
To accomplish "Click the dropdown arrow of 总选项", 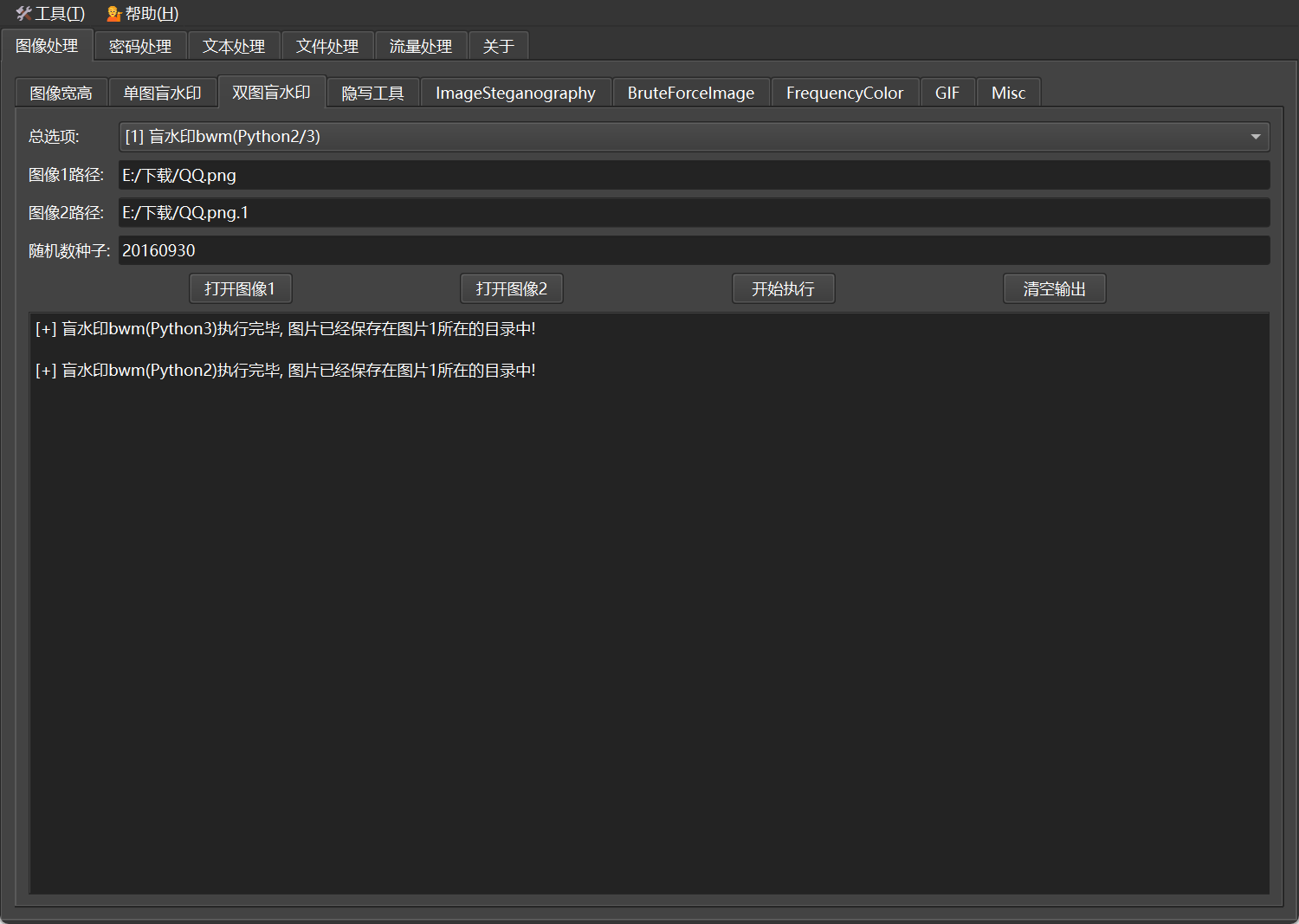I will 1256,137.
